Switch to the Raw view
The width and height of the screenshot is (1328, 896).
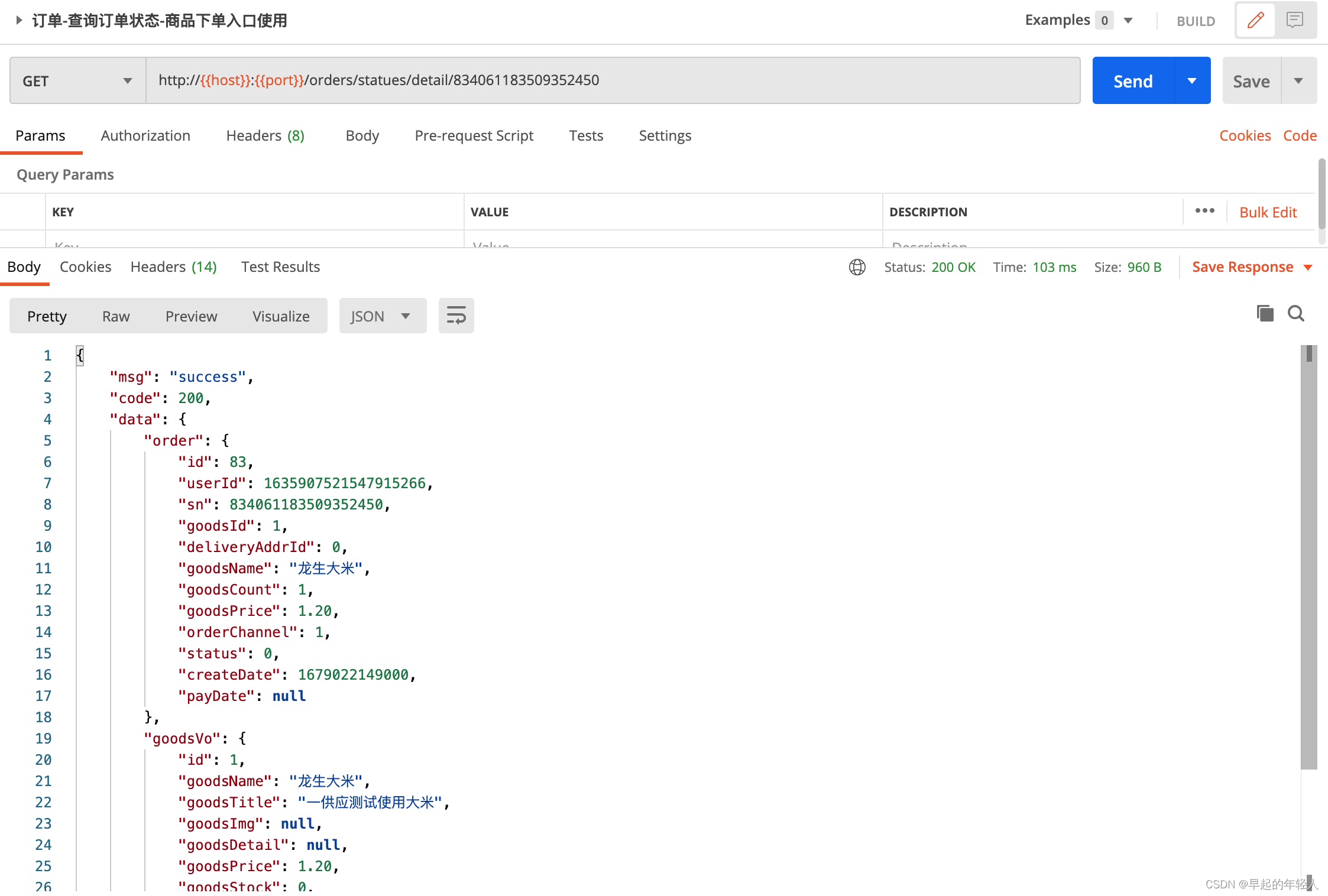116,316
